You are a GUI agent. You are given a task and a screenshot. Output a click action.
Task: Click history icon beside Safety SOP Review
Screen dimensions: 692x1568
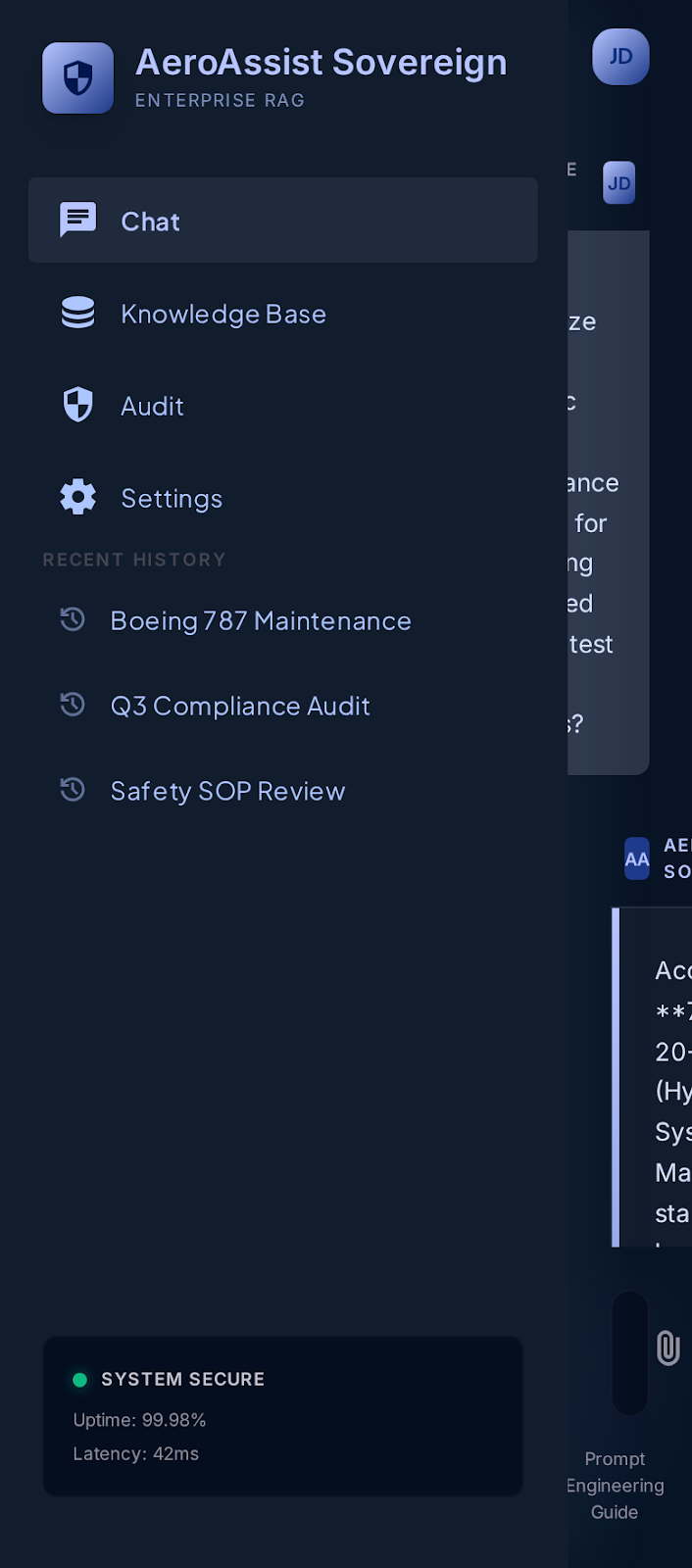73,790
